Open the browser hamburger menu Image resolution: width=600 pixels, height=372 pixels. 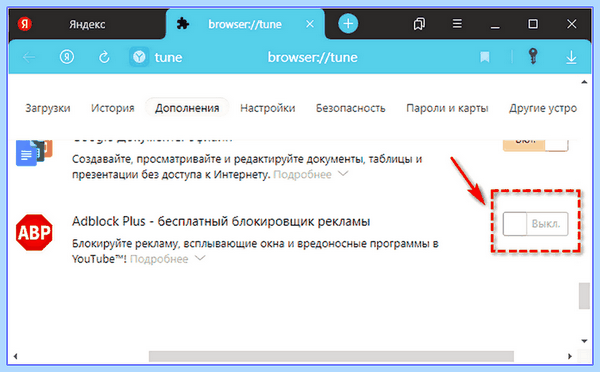point(457,24)
